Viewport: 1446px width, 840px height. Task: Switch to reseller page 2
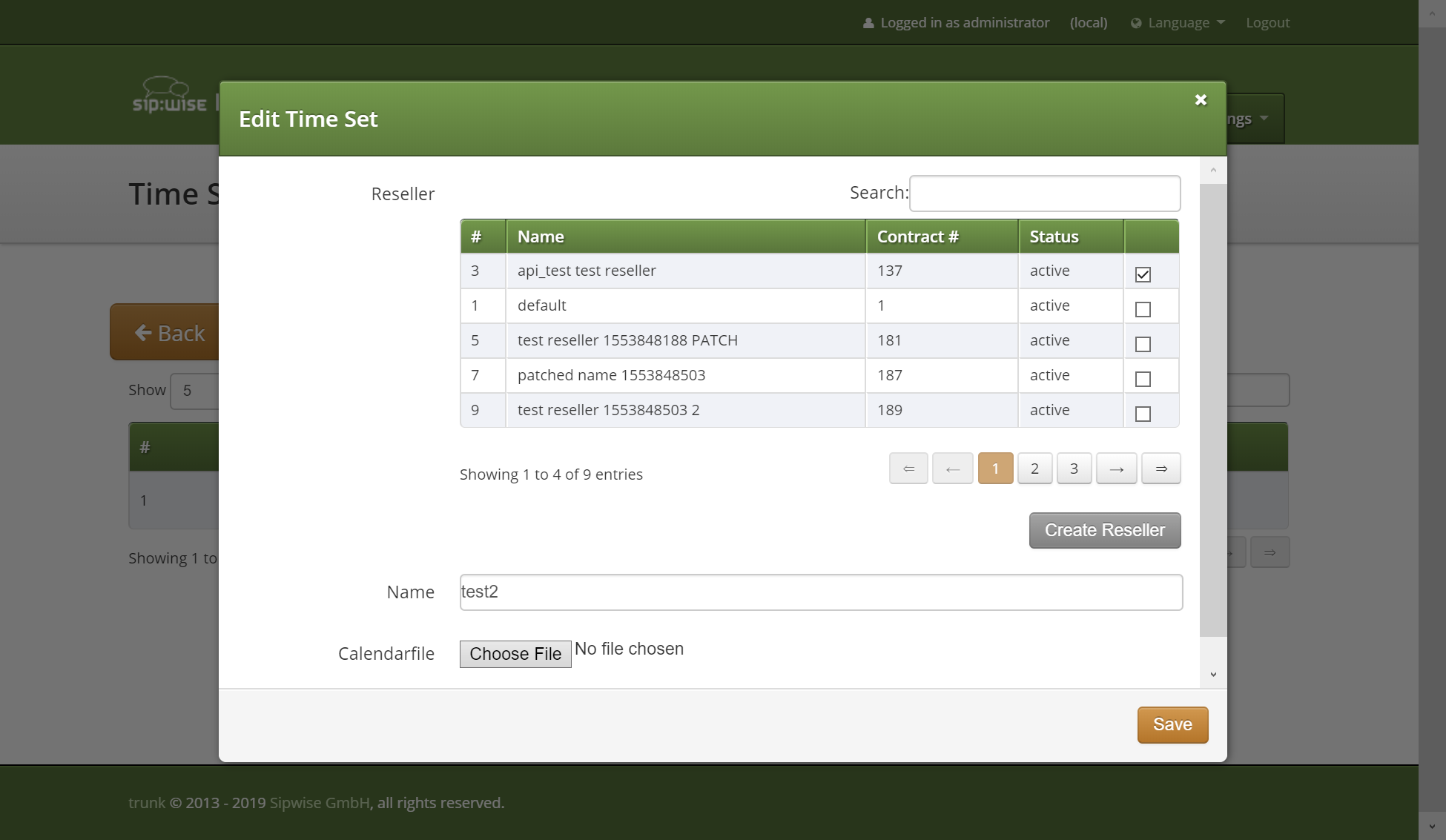pos(1034,469)
